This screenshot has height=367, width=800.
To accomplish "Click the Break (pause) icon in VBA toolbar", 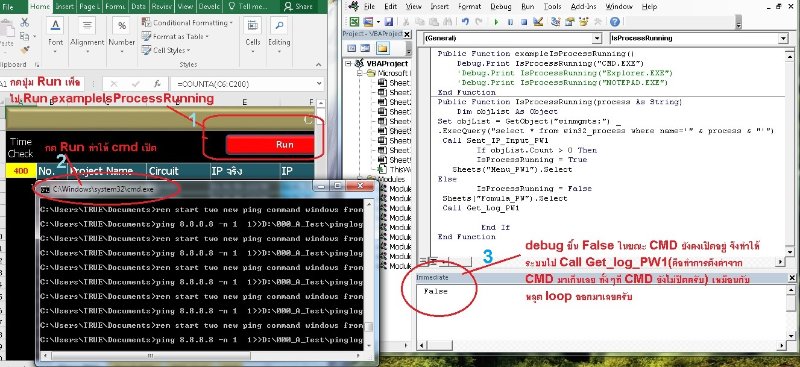I will pyautogui.click(x=510, y=22).
